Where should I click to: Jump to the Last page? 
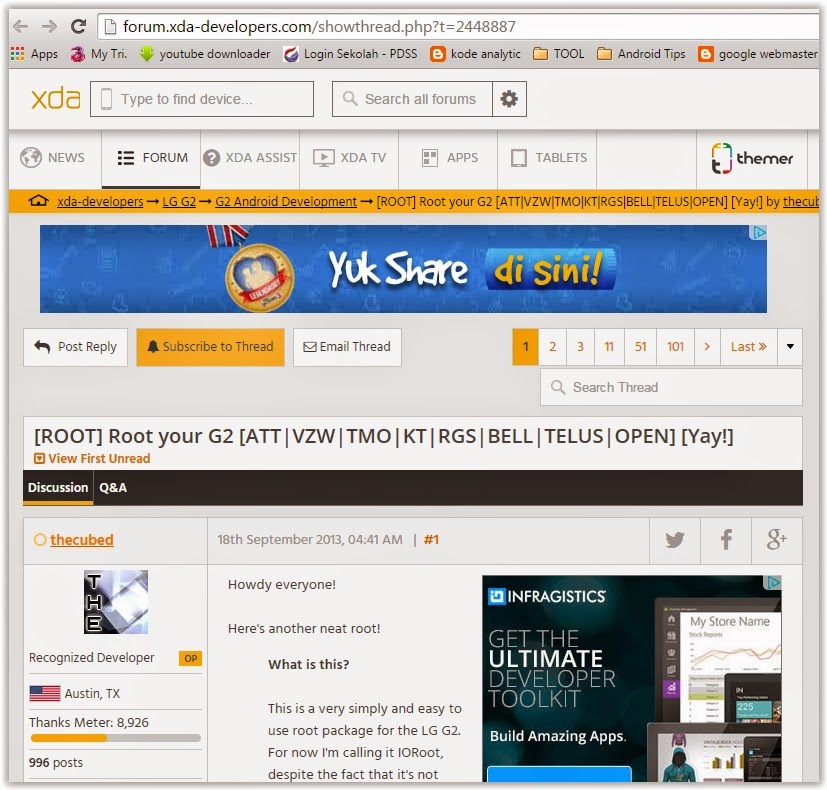point(748,347)
